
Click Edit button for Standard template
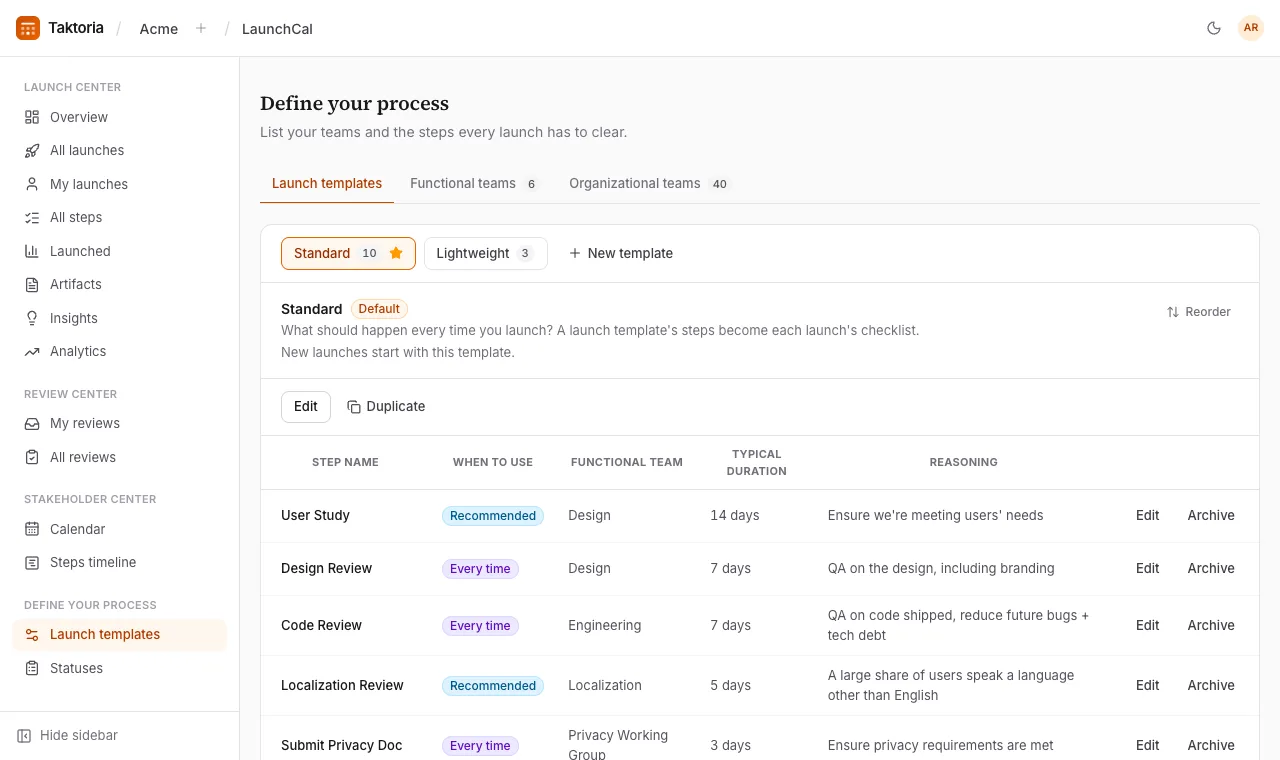(x=306, y=406)
